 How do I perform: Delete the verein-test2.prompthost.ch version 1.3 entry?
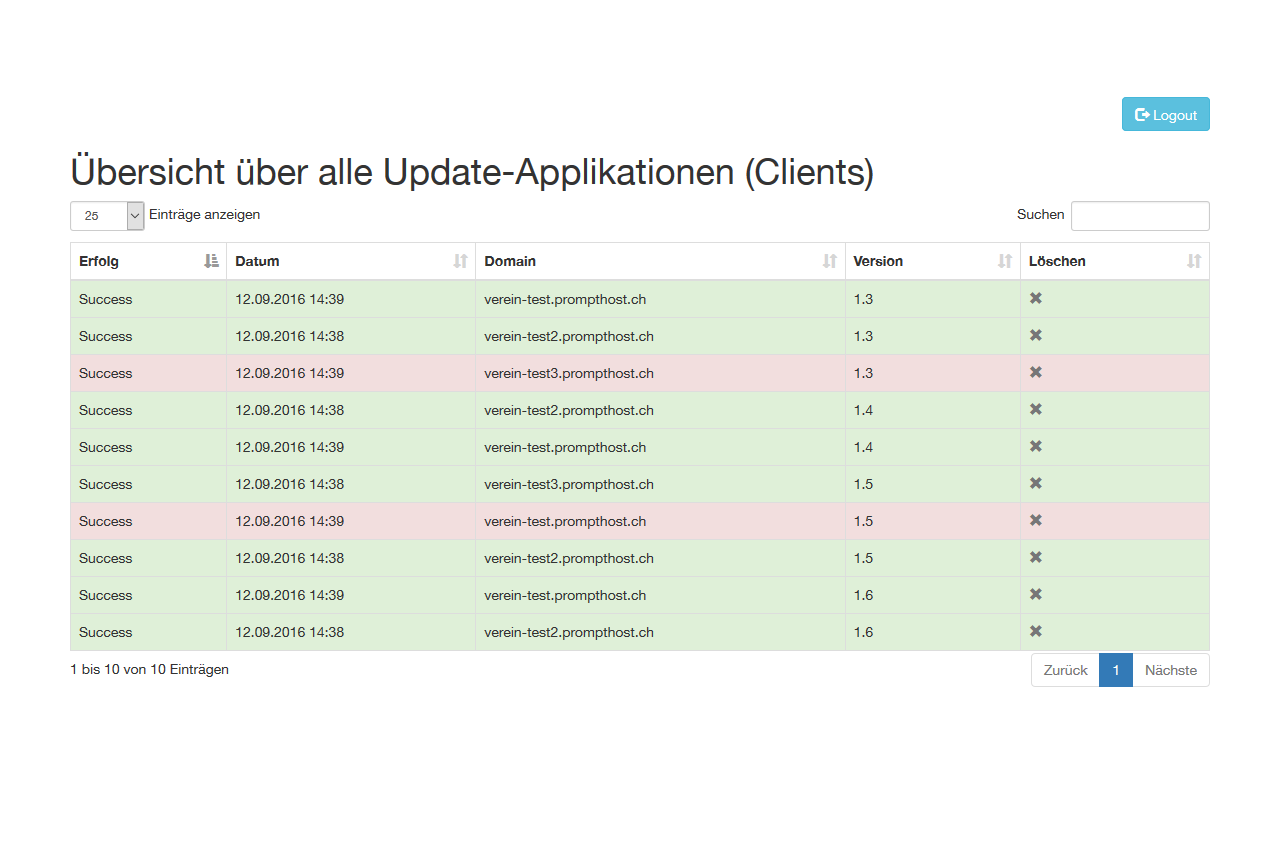1036,335
